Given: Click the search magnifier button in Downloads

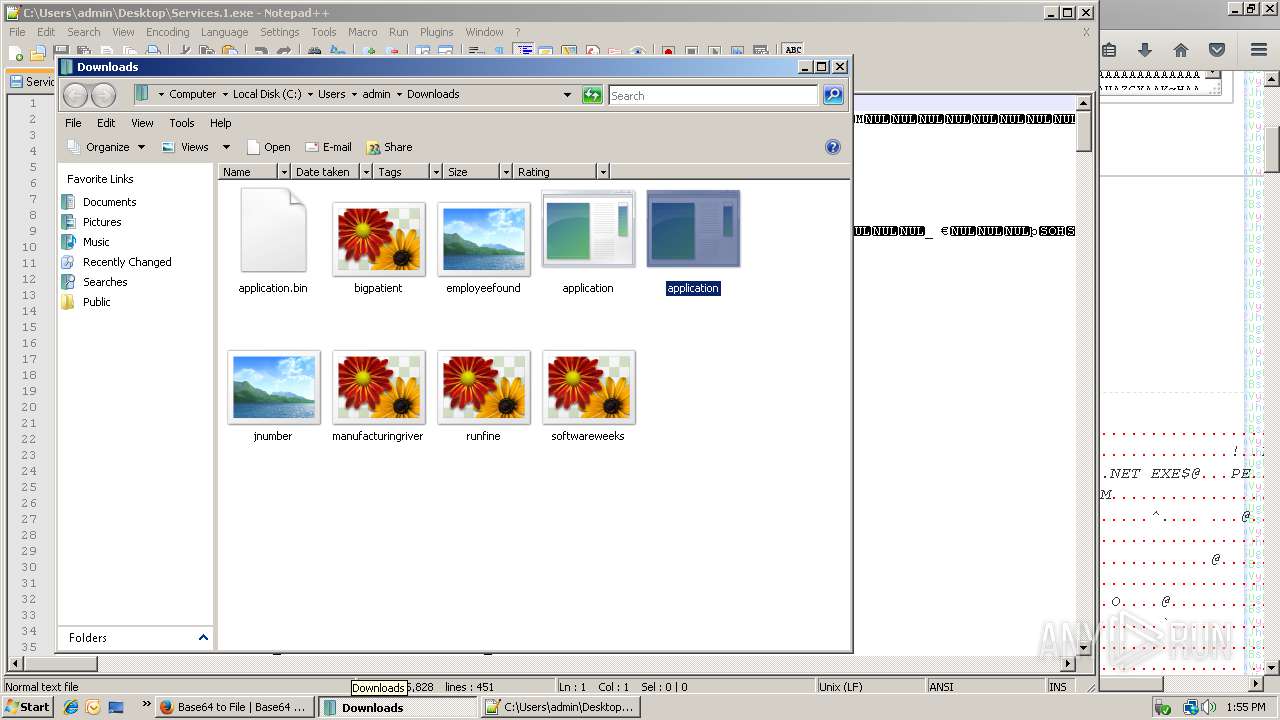Looking at the screenshot, I should [833, 95].
